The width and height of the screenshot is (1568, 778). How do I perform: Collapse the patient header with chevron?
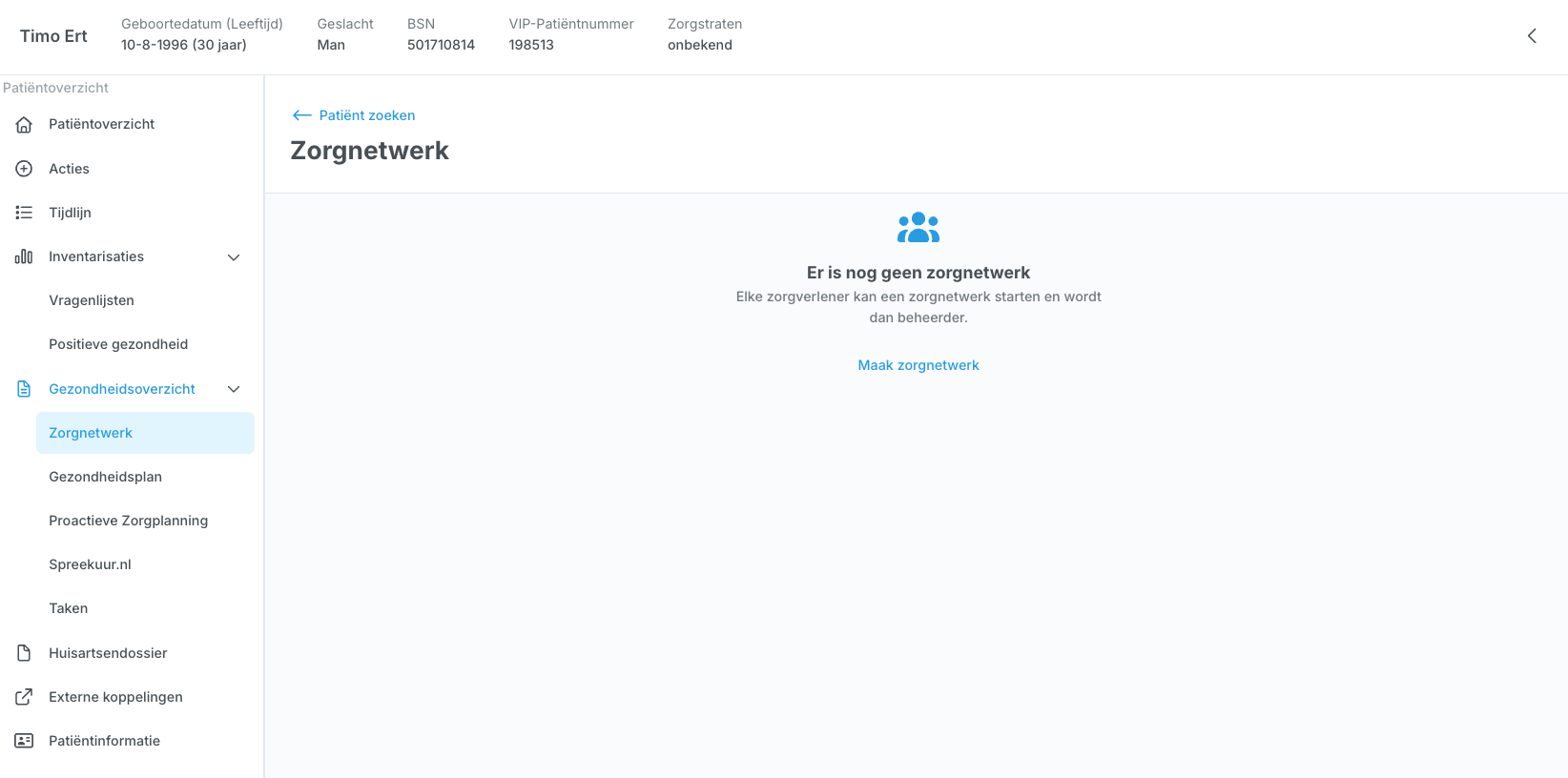point(1532,36)
